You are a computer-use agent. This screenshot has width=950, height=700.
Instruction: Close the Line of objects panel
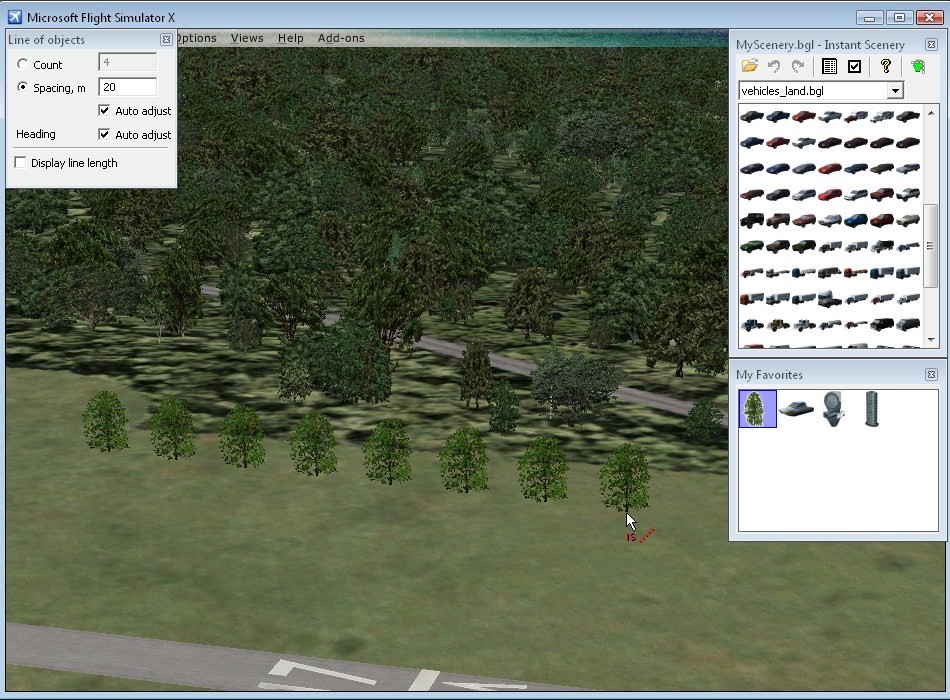click(x=166, y=40)
